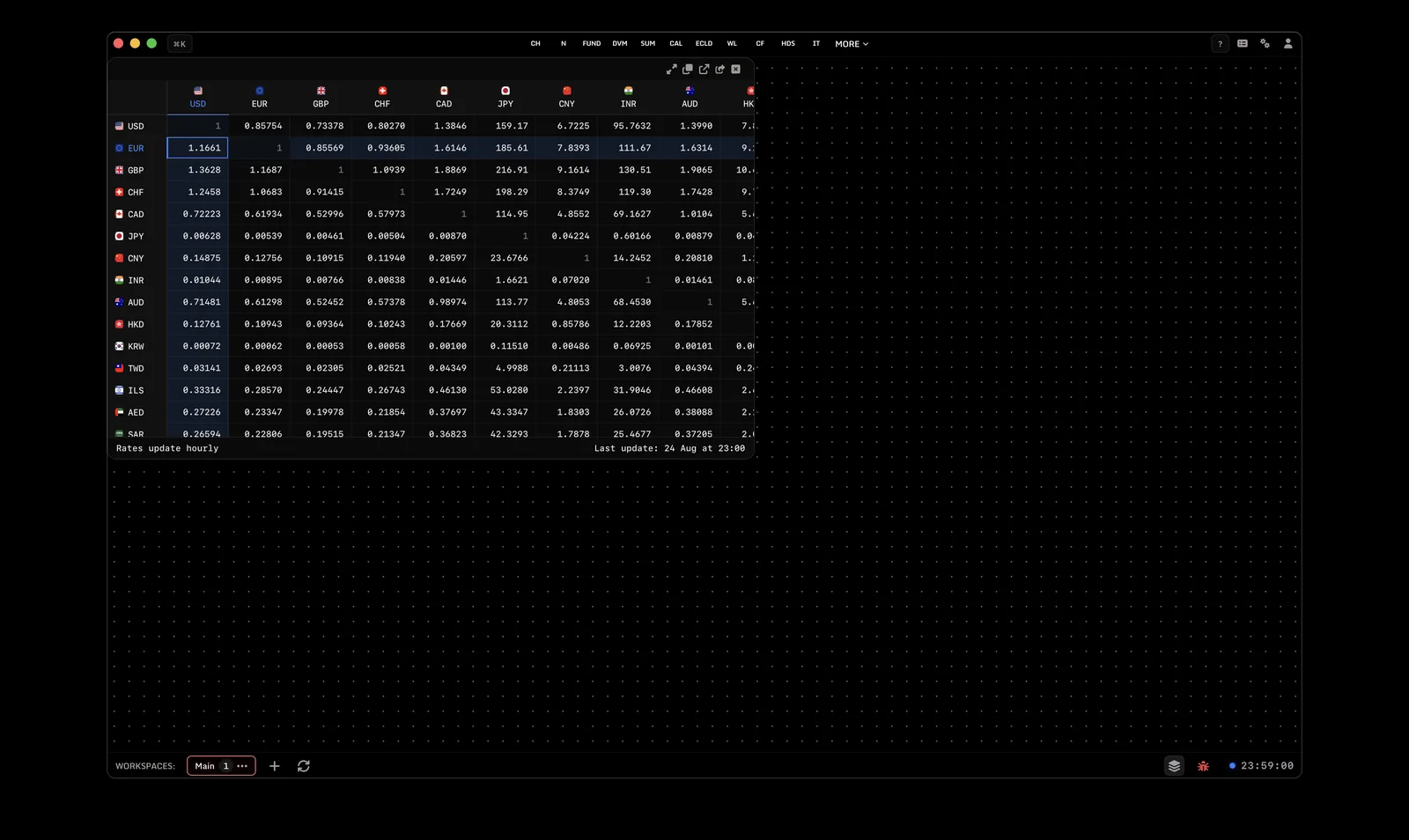Click the share widget icon
This screenshot has width=1409, height=840.
pyautogui.click(x=719, y=69)
